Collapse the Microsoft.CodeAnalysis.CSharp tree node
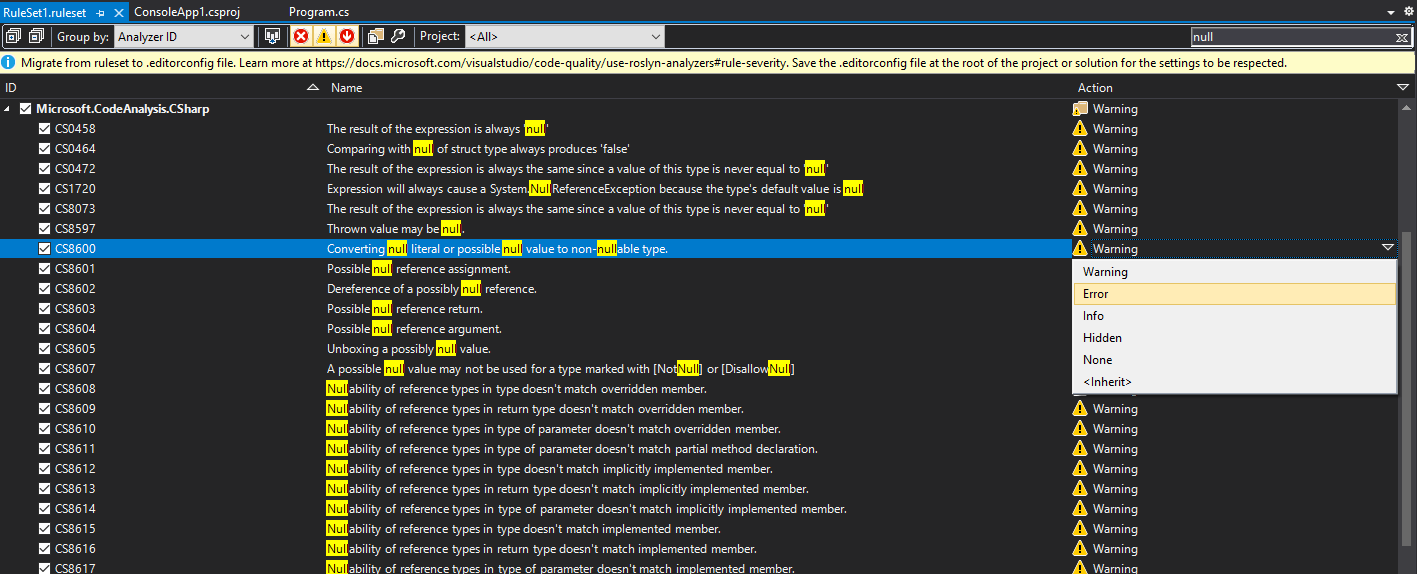Image resolution: width=1417 pixels, height=574 pixels. 9,109
